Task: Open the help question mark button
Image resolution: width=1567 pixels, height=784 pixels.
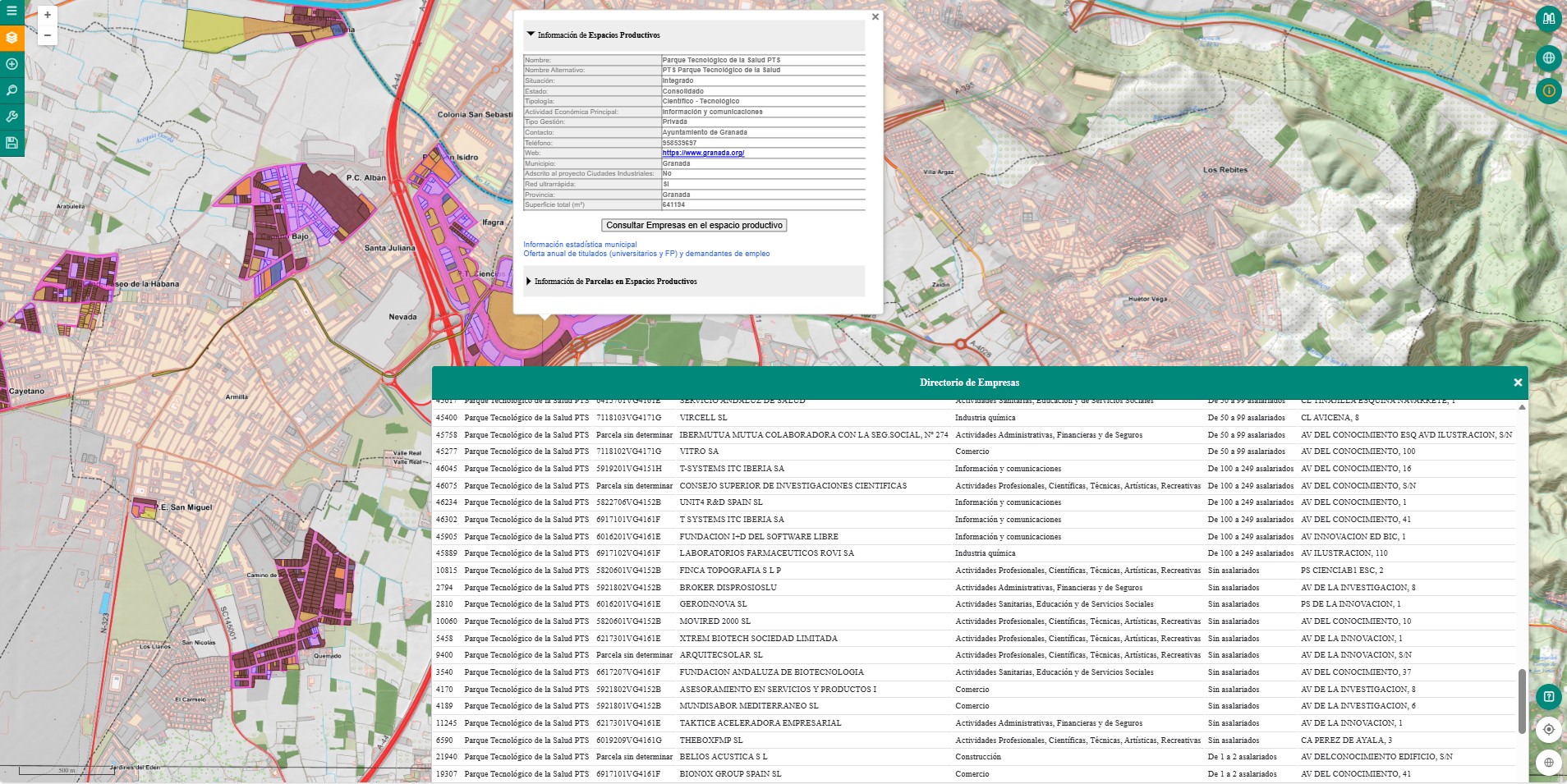Action: [1548, 697]
